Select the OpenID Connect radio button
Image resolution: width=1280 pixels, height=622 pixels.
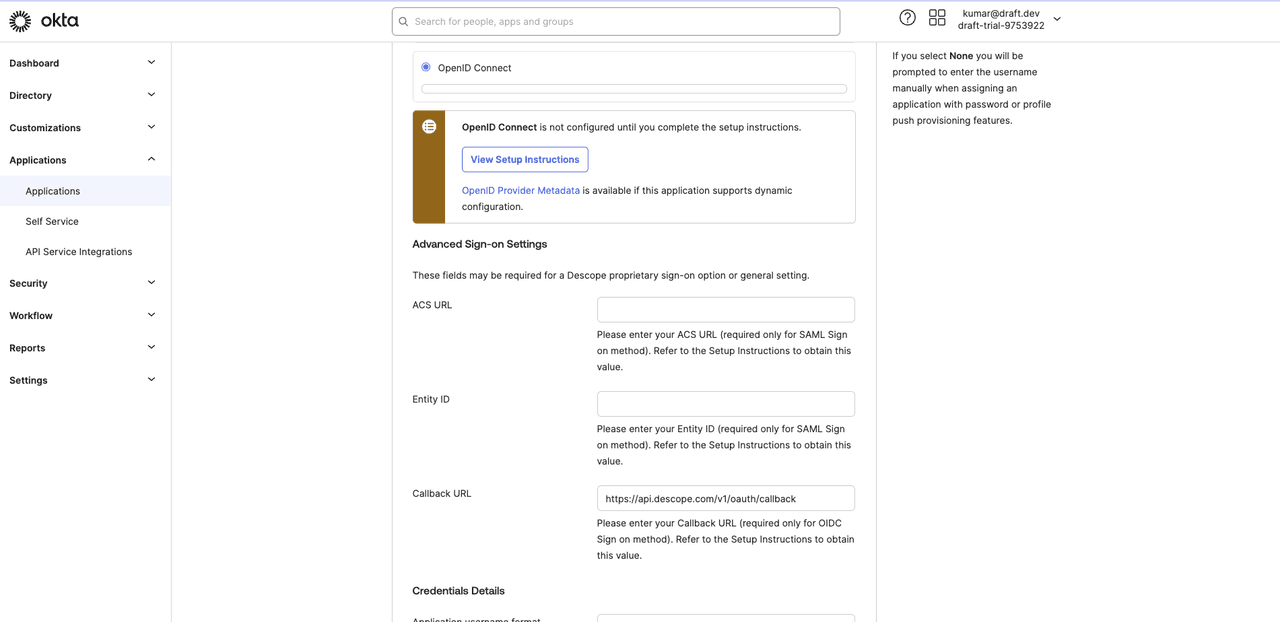[x=425, y=67]
